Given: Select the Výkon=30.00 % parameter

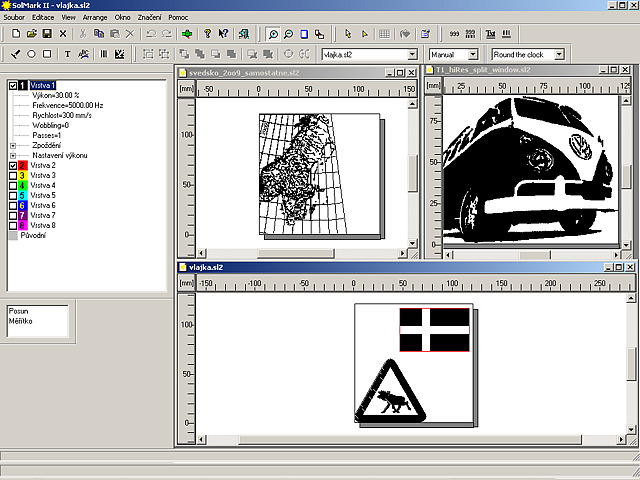Looking at the screenshot, I should 56,95.
